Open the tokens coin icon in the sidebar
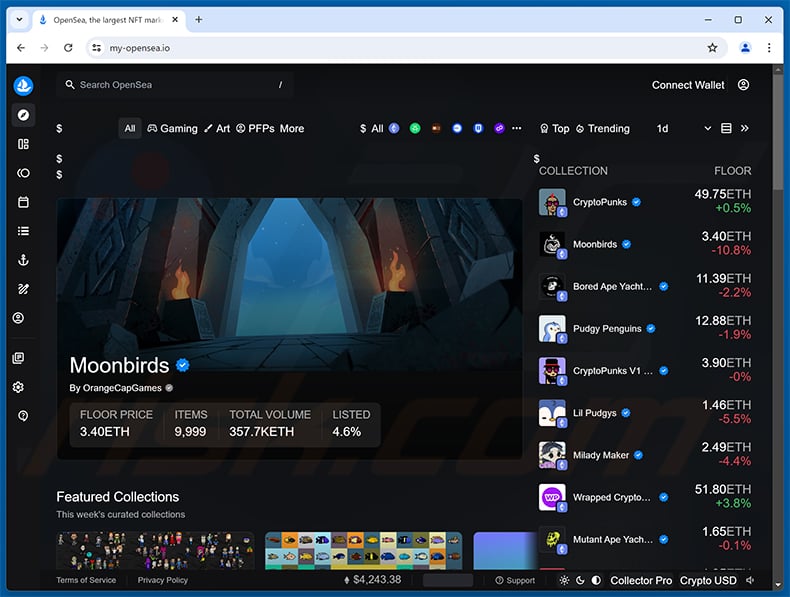Viewport: 790px width, 597px height. (x=23, y=173)
